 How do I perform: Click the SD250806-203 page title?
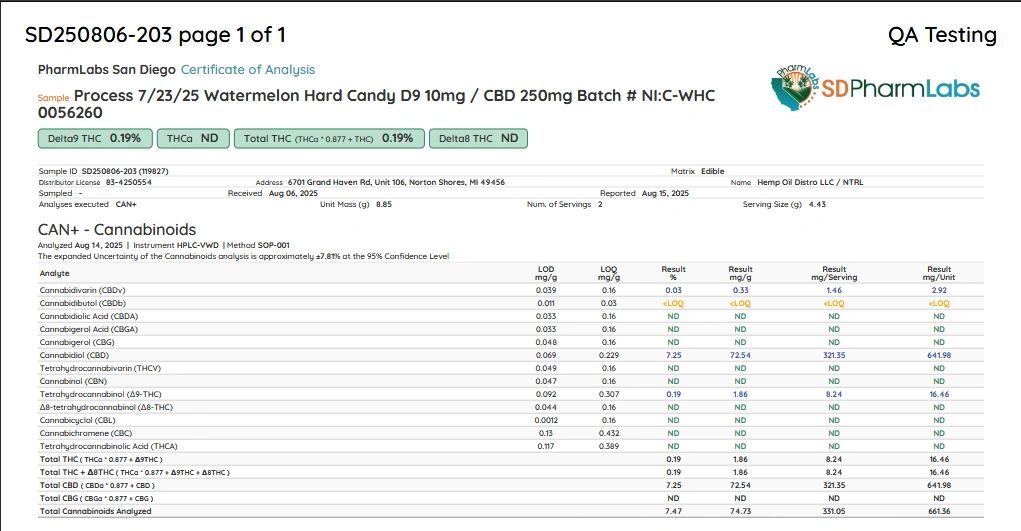click(155, 36)
